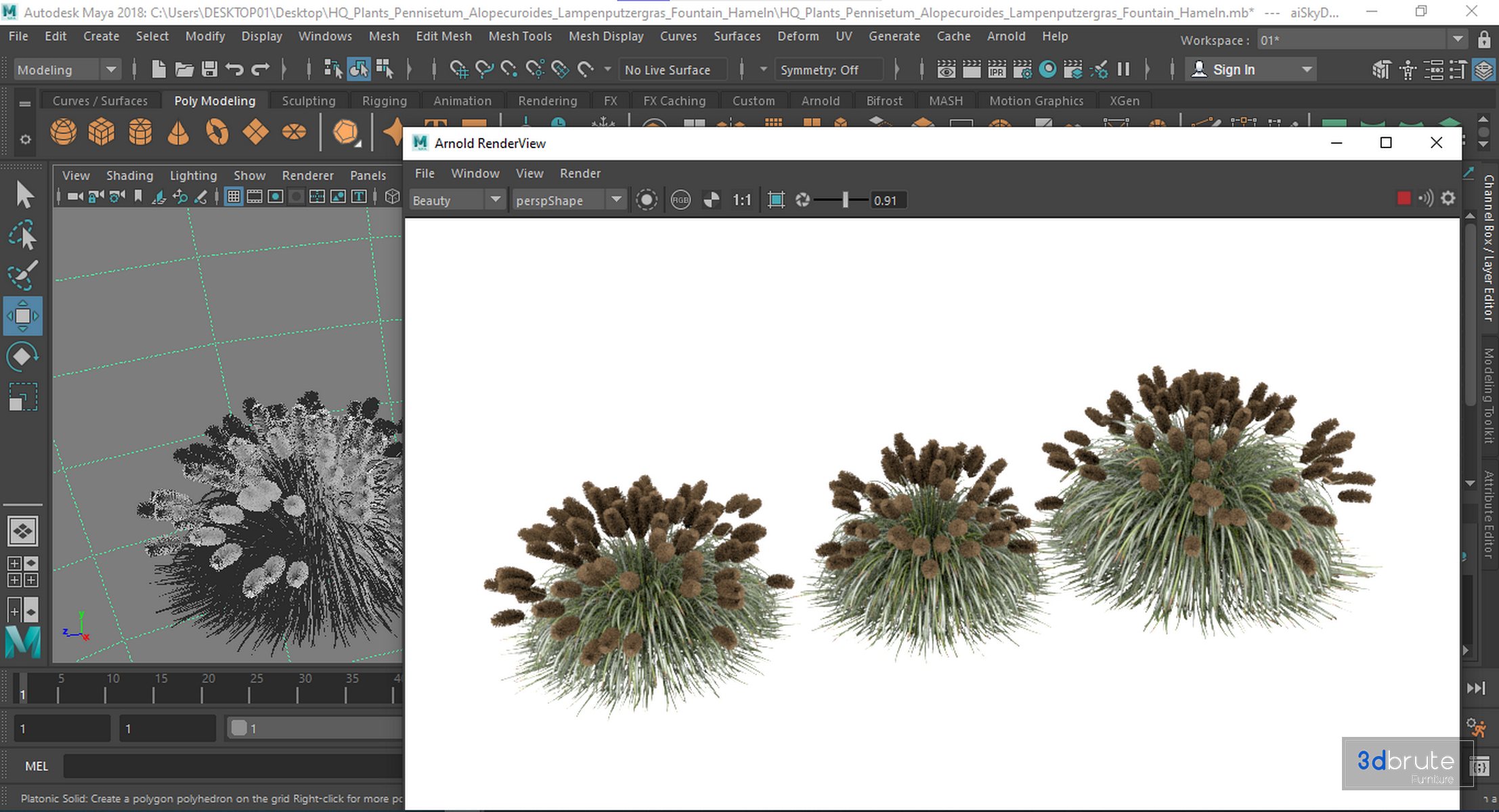This screenshot has width=1499, height=812.
Task: Click the exposure slider in RenderView
Action: pos(845,200)
